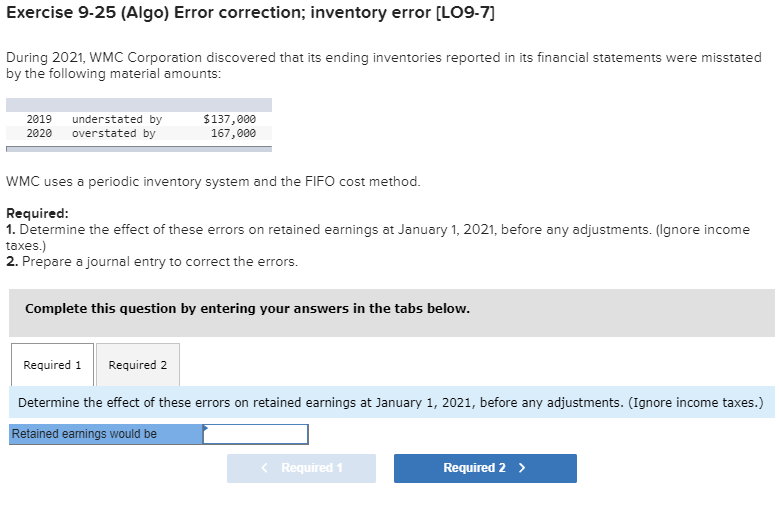Click the 167,000 amount
The width and height of the screenshot is (779, 518).
[x=233, y=133]
